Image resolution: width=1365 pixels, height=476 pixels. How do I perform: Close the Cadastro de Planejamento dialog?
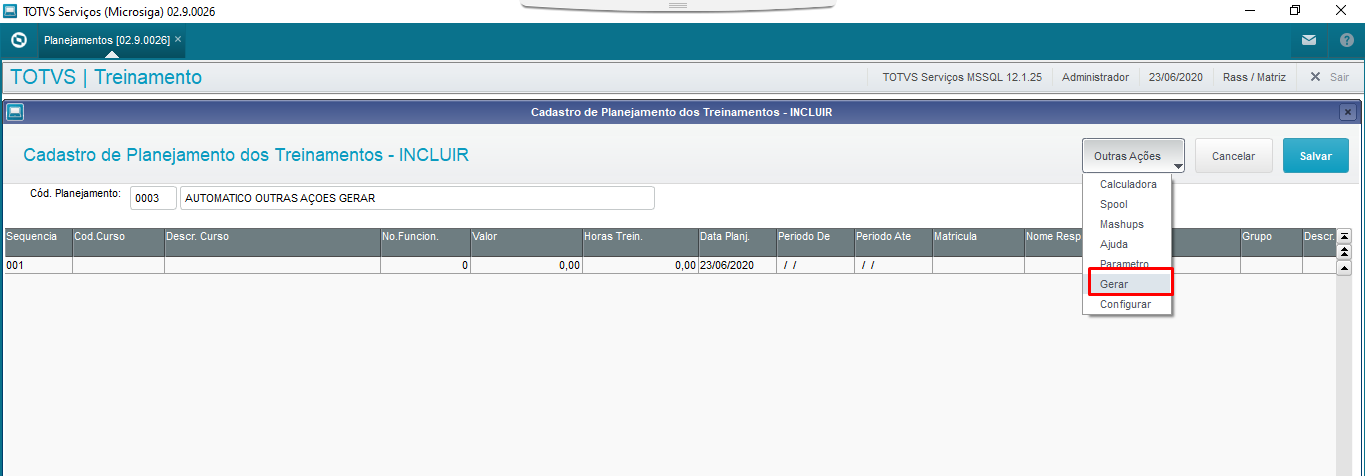coord(1347,112)
